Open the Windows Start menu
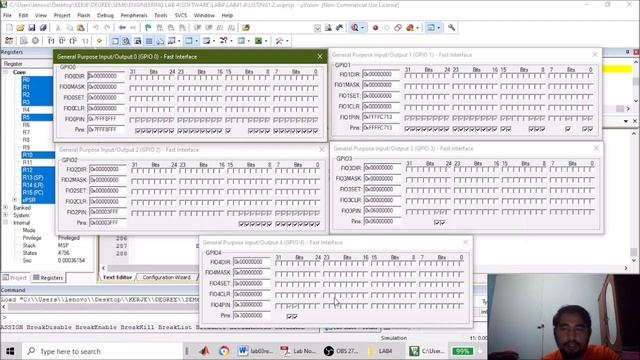640x360 pixels. click(x=10, y=351)
